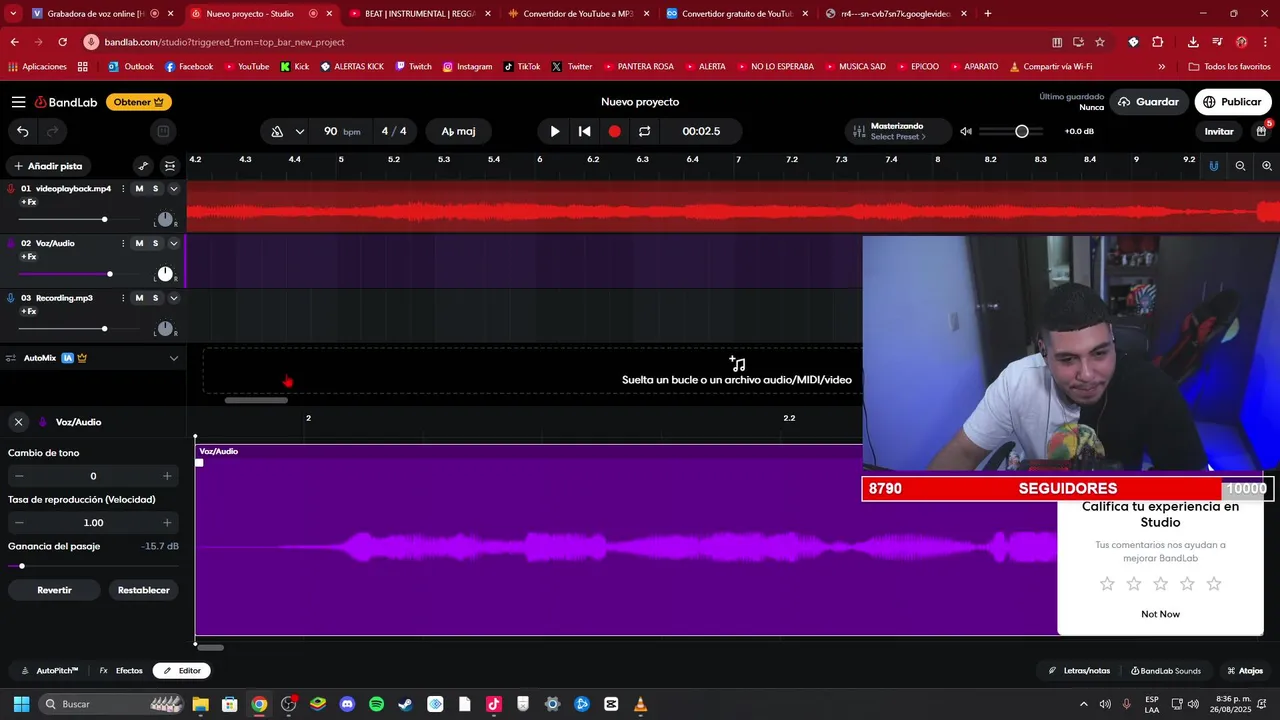Click the collapse tracks height icon
Screen dimensions: 1280x720
click(x=170, y=166)
